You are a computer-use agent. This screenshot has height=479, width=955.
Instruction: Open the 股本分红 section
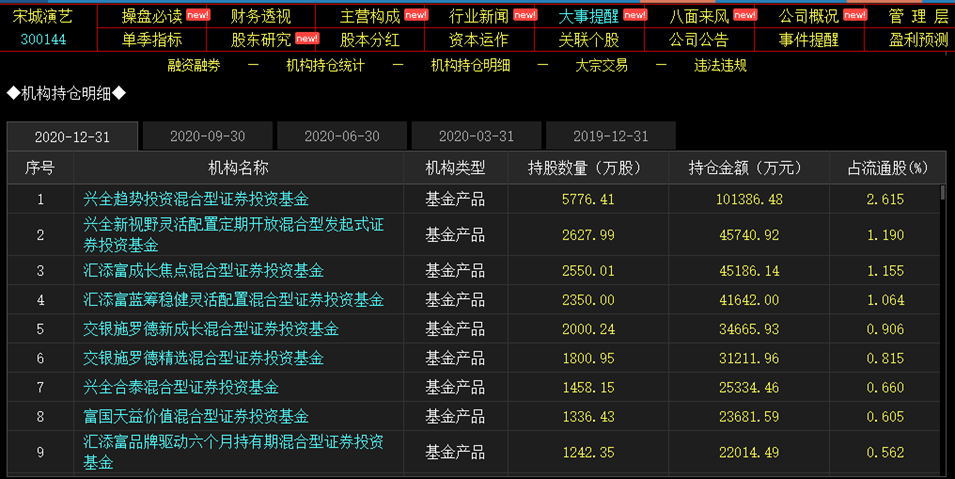pos(370,40)
